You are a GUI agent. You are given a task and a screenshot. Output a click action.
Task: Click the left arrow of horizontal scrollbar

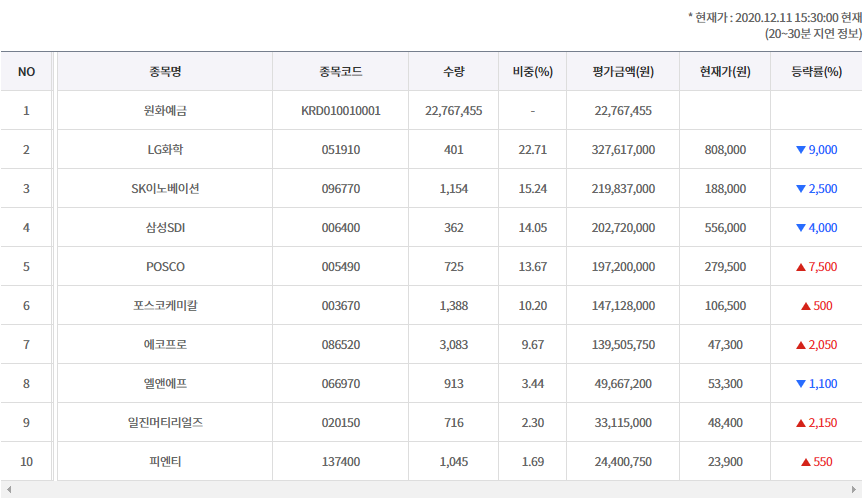(9, 490)
